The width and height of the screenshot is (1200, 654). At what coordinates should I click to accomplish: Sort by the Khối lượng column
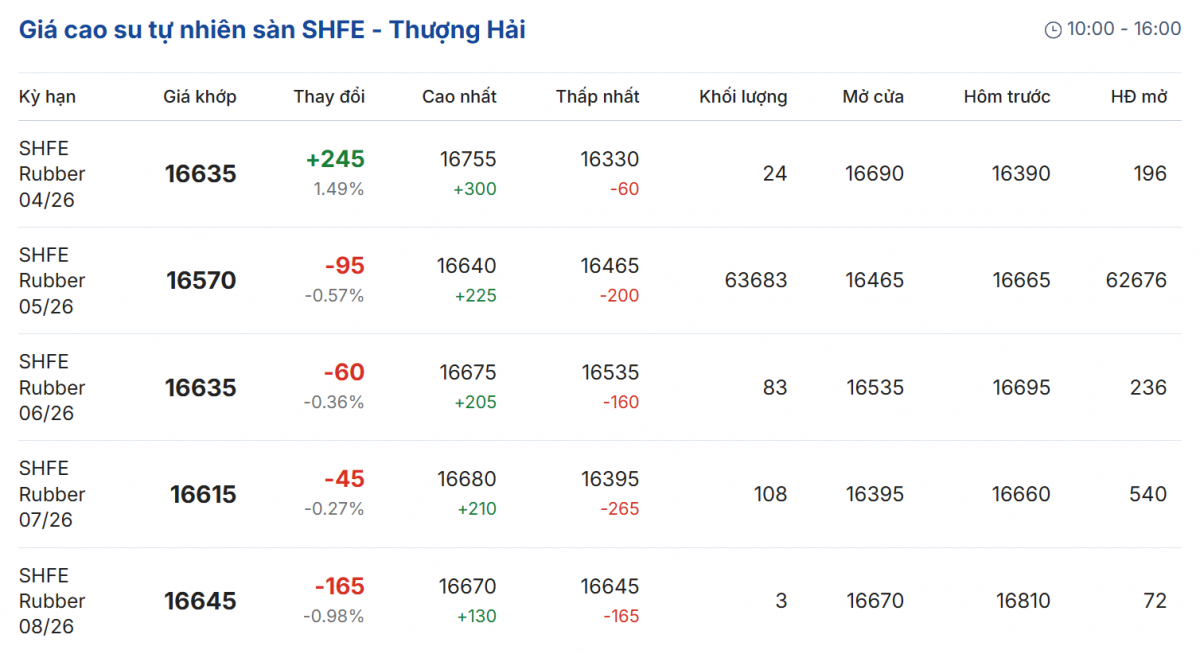coord(743,97)
